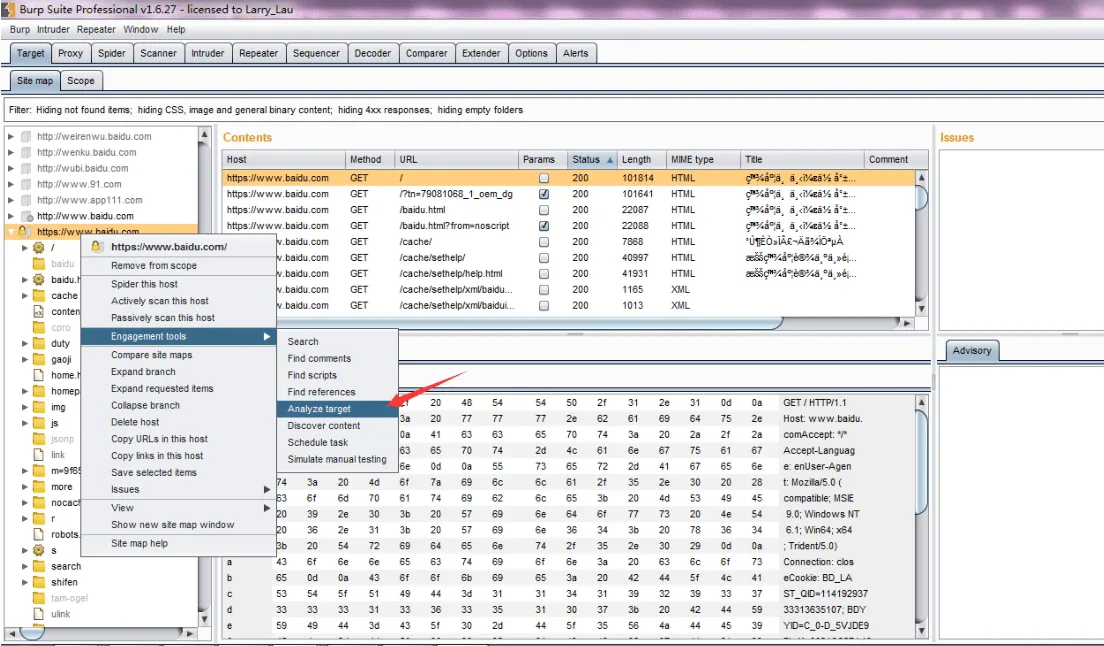Click the robots file icon

coord(39,534)
